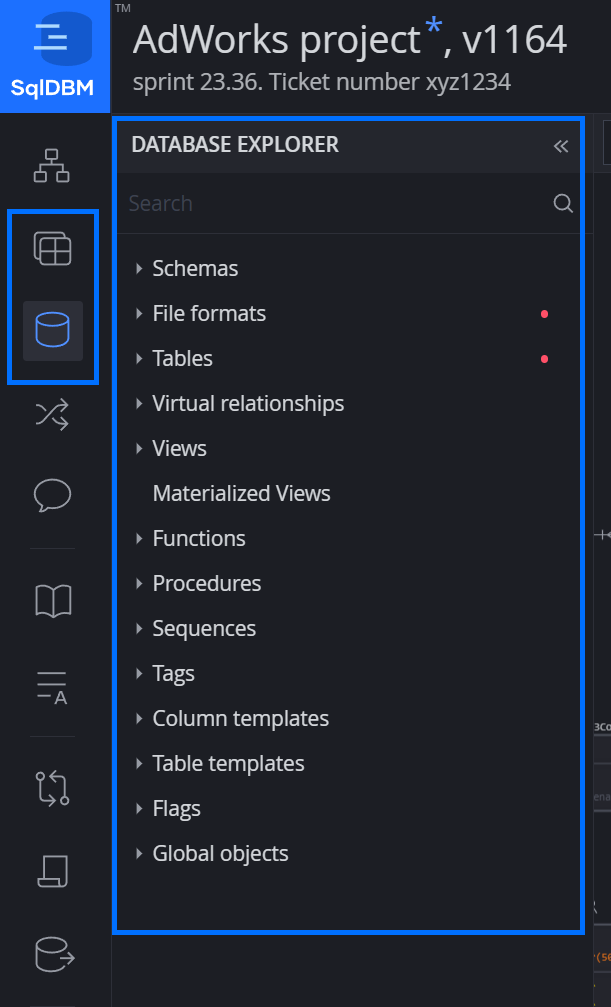The width and height of the screenshot is (611, 1007).
Task: Click the red notification dot beside File formats
Action: coord(544,314)
